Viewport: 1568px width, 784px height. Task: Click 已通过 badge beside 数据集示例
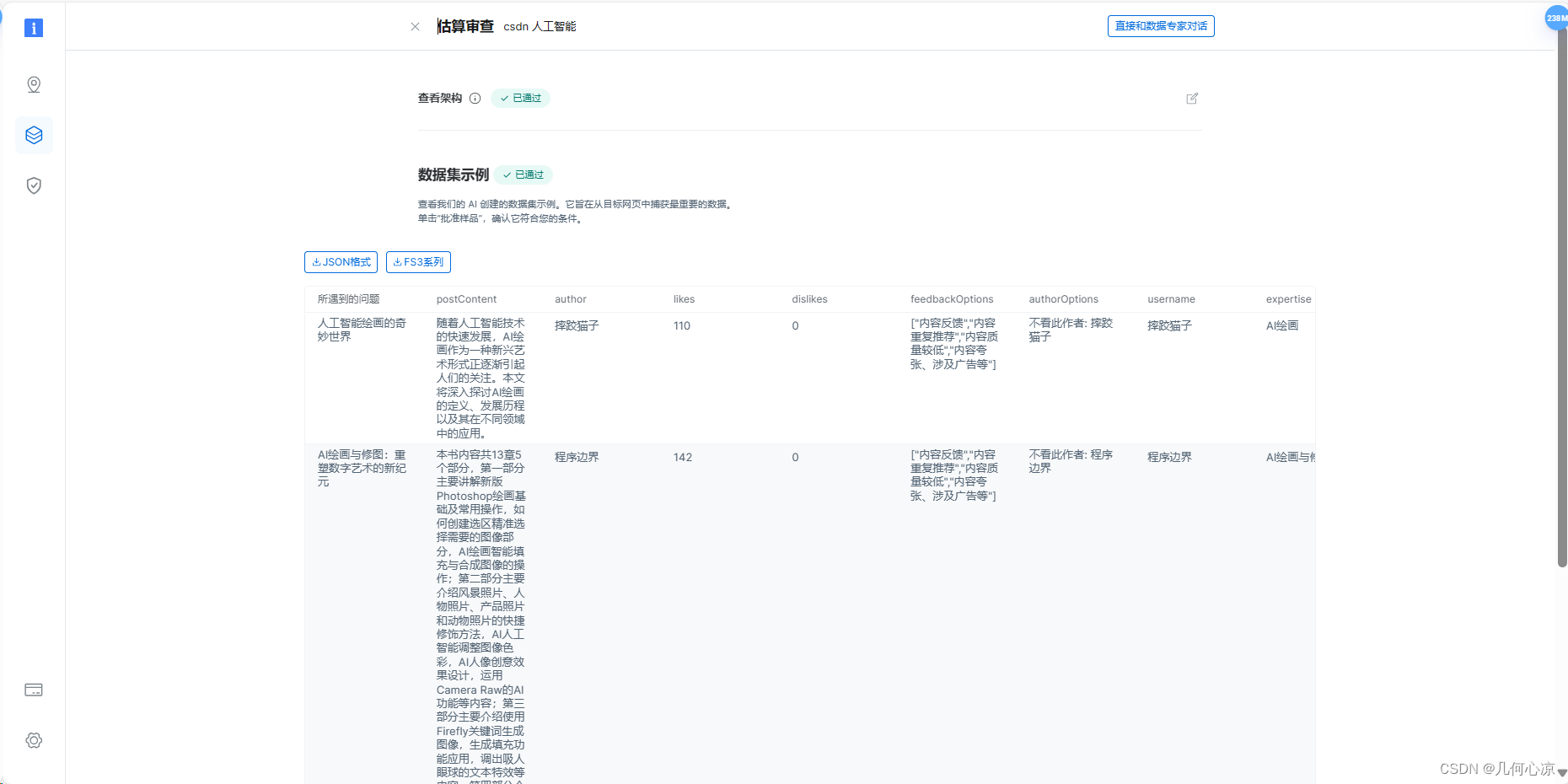point(523,175)
